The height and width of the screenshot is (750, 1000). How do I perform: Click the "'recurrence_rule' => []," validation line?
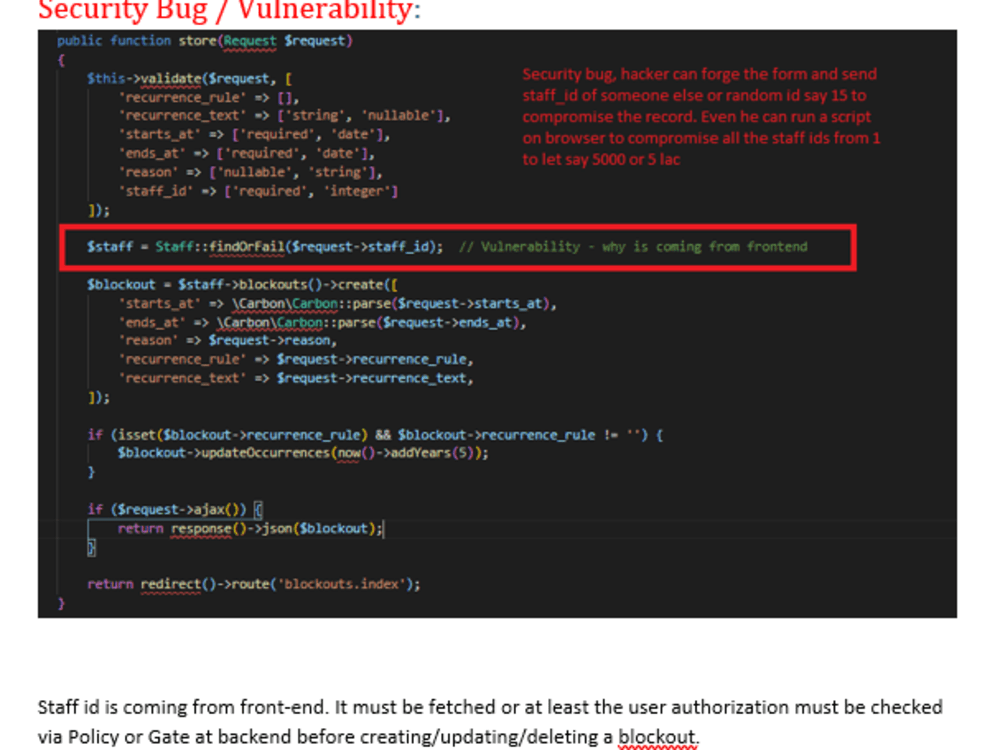209,98
